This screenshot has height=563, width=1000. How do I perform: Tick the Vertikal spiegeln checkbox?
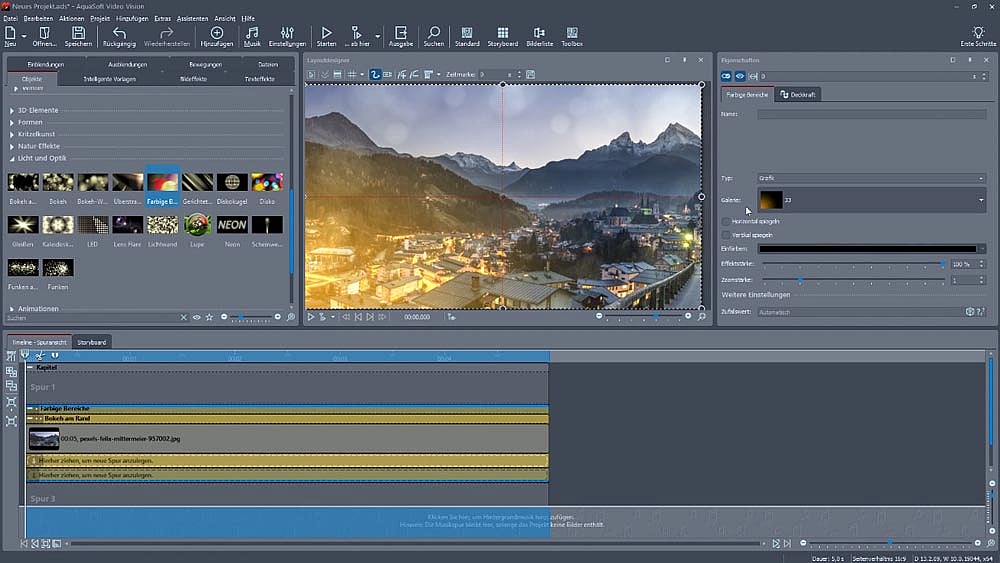coord(726,235)
